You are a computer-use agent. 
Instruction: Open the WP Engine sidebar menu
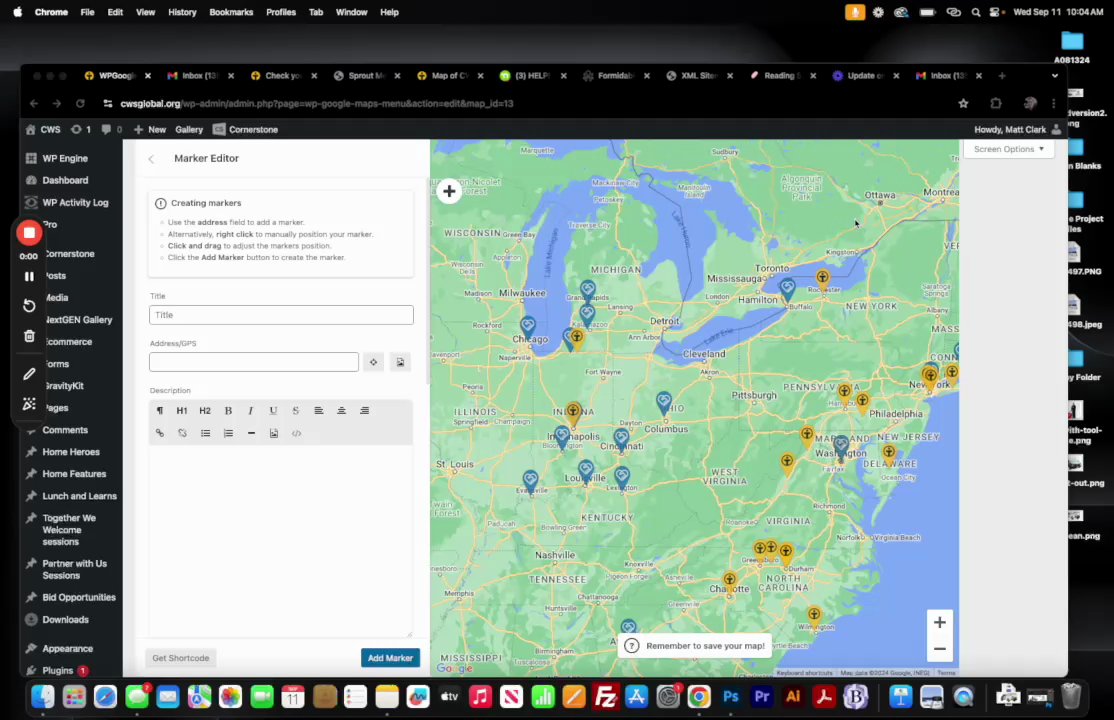click(x=65, y=158)
